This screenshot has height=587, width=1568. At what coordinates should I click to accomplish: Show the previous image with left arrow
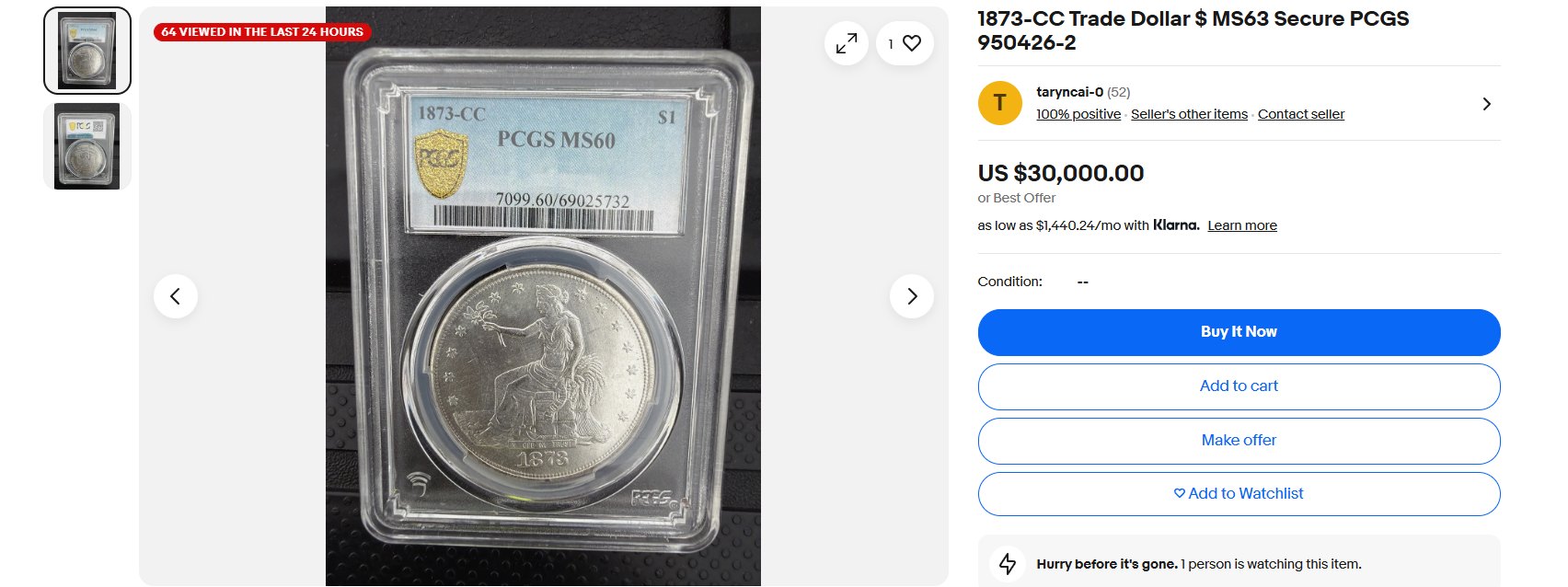pyautogui.click(x=176, y=296)
